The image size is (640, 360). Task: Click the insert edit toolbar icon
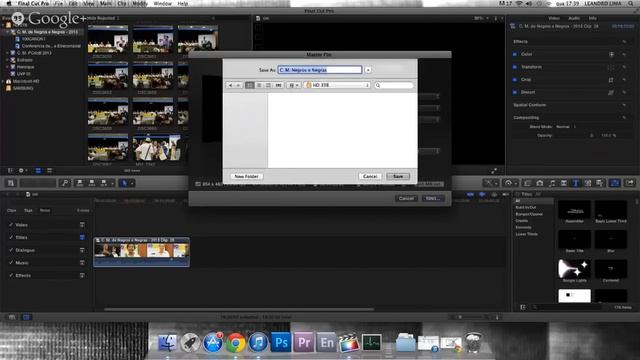92,183
